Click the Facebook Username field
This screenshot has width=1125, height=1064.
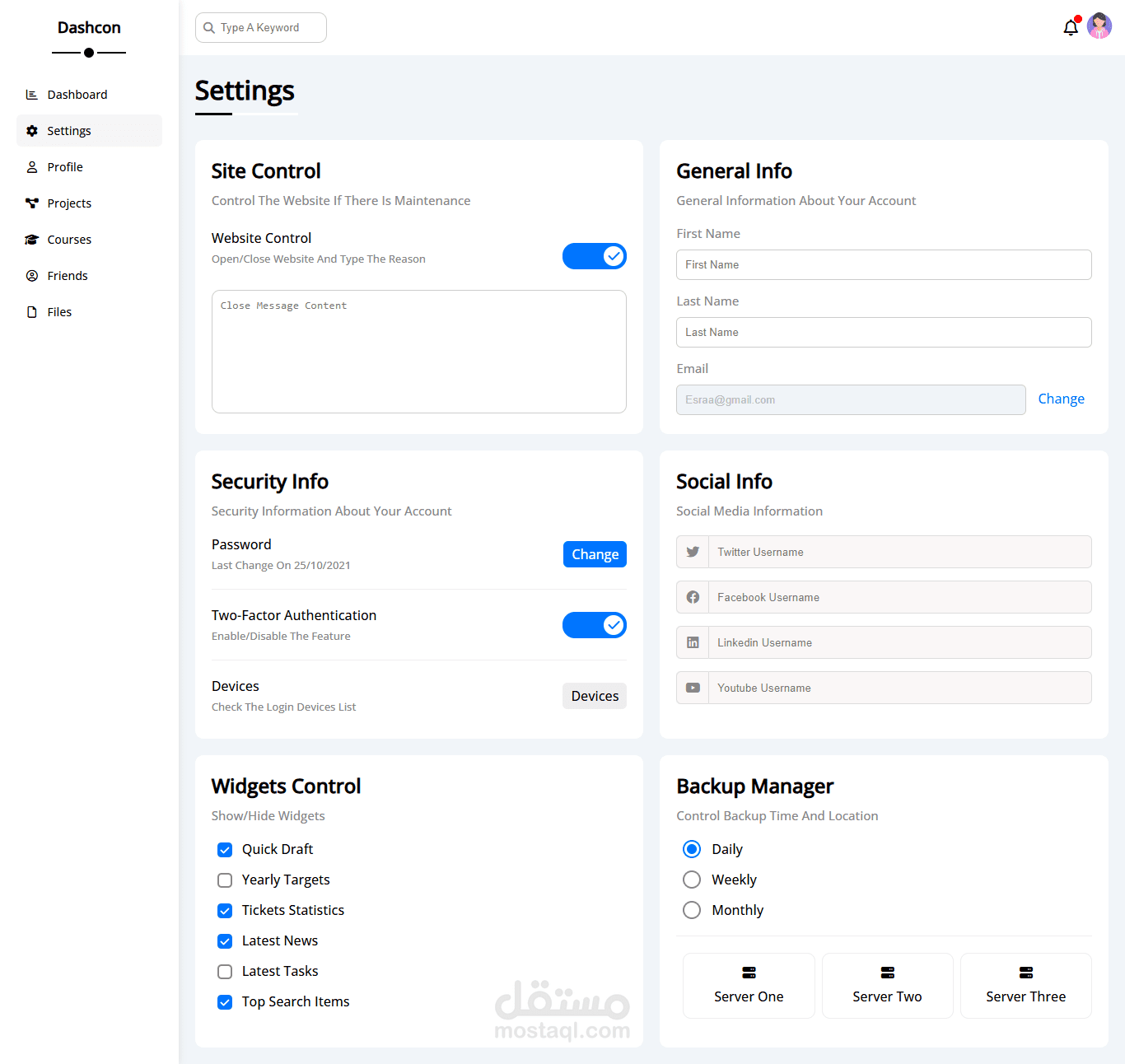pyautogui.click(x=900, y=597)
